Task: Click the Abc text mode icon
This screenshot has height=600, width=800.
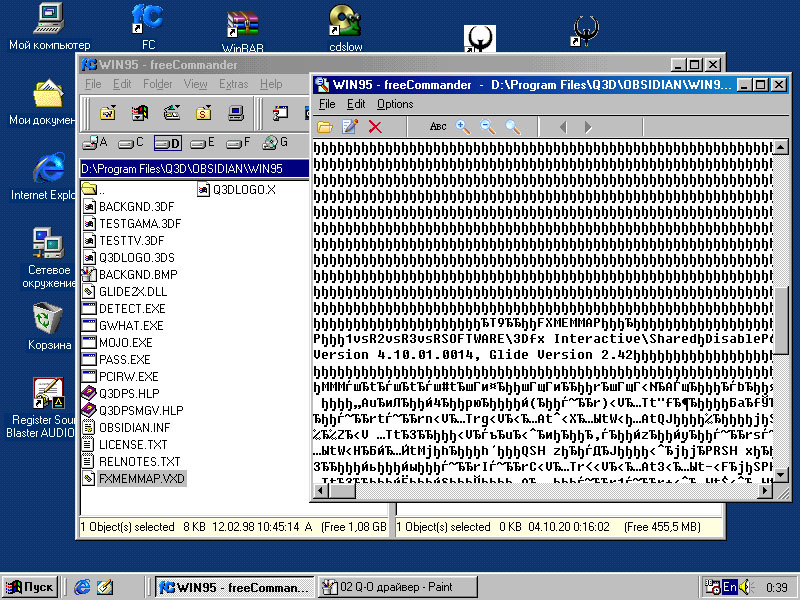Action: click(x=438, y=127)
